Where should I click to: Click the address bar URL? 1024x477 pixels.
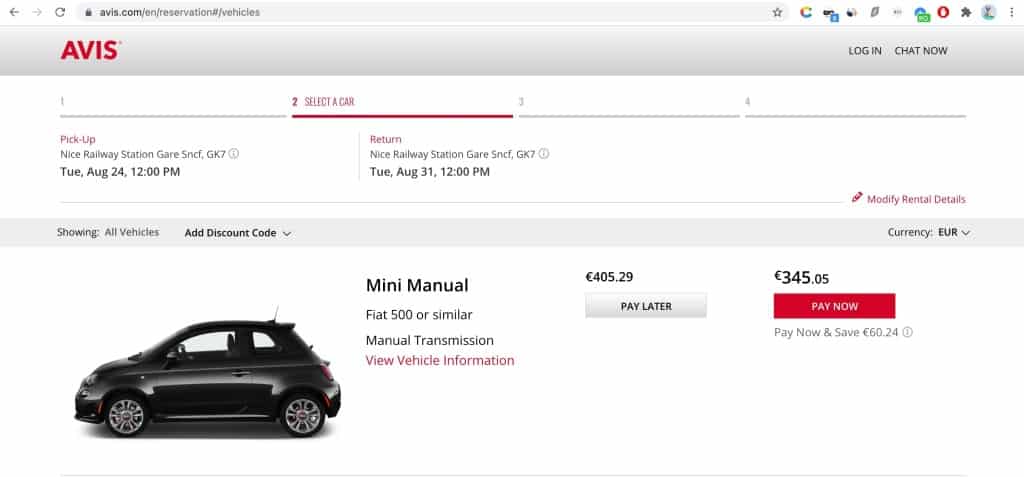[x=180, y=12]
